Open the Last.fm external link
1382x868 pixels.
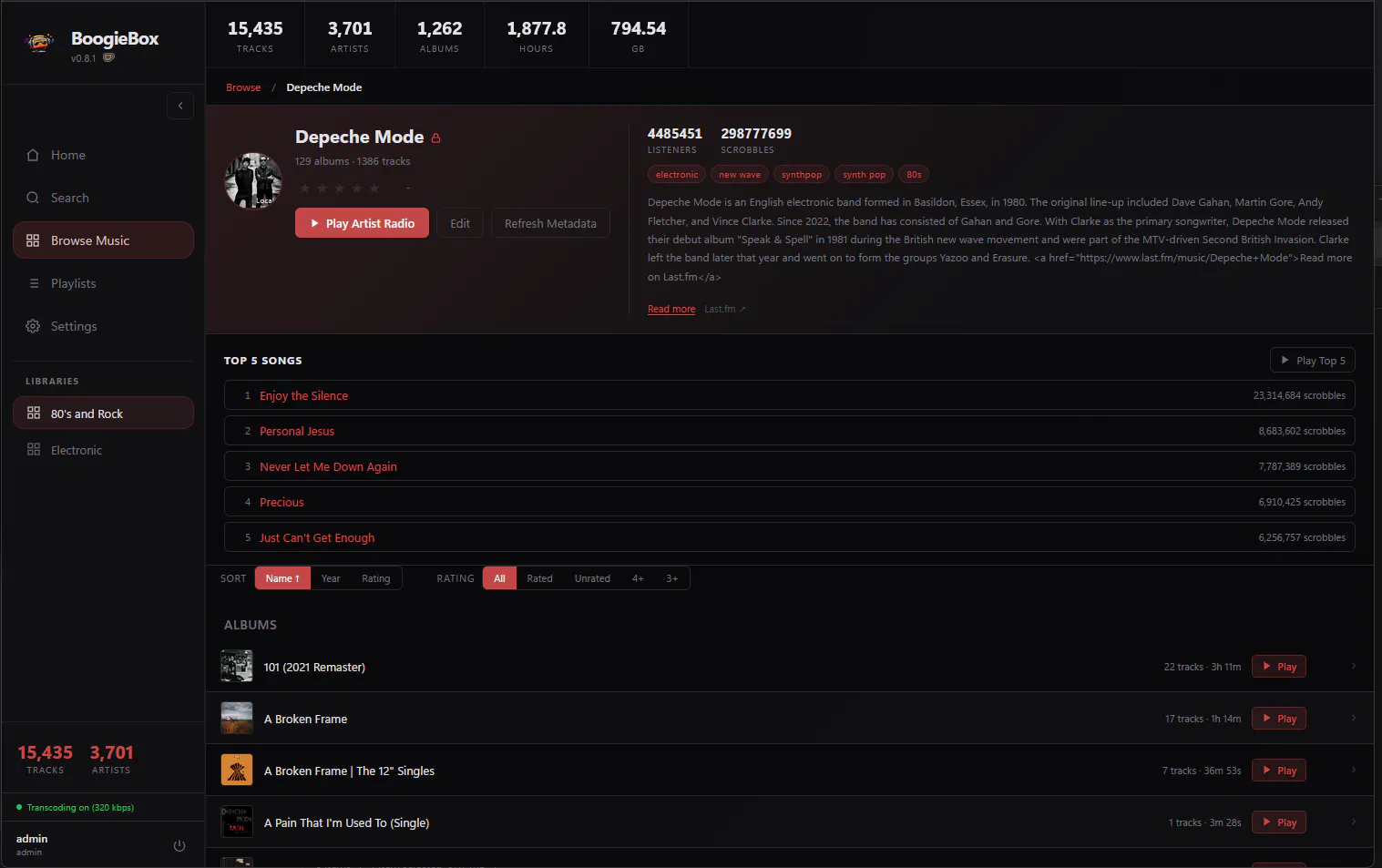725,309
